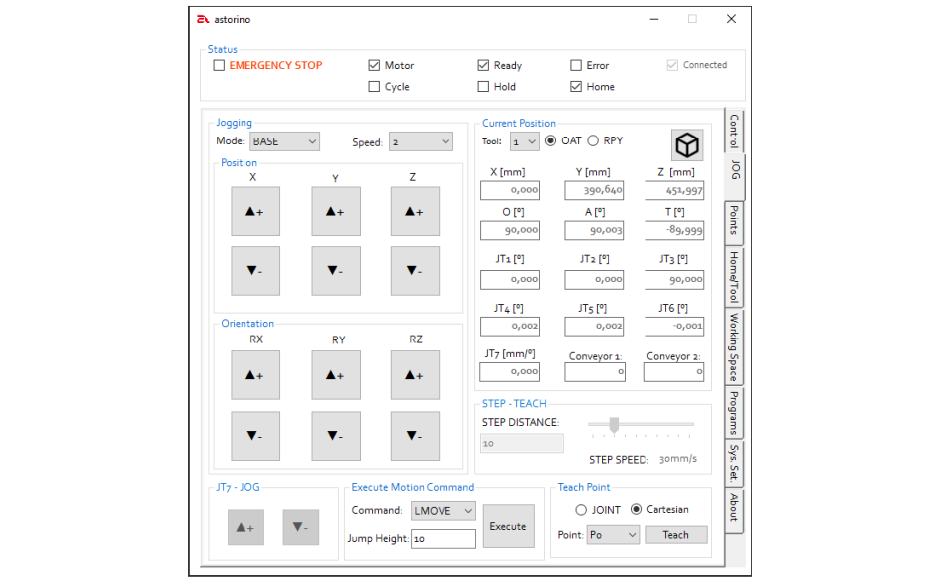Viewport: 940px width, 587px height.
Task: Open the 3D cube view icon
Action: tap(686, 145)
